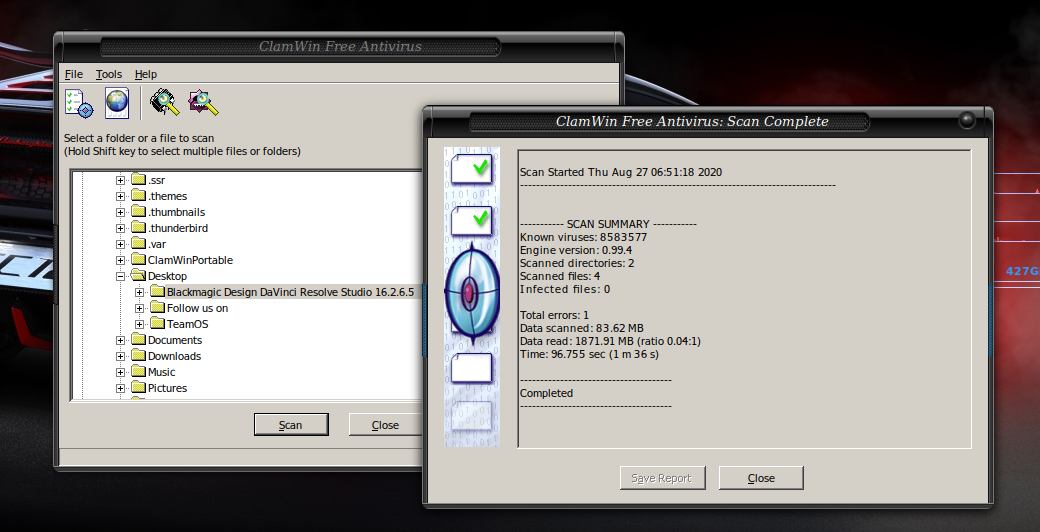Click the "Scan Started Thu Aug 27" line
1040x532 pixels.
(621, 172)
